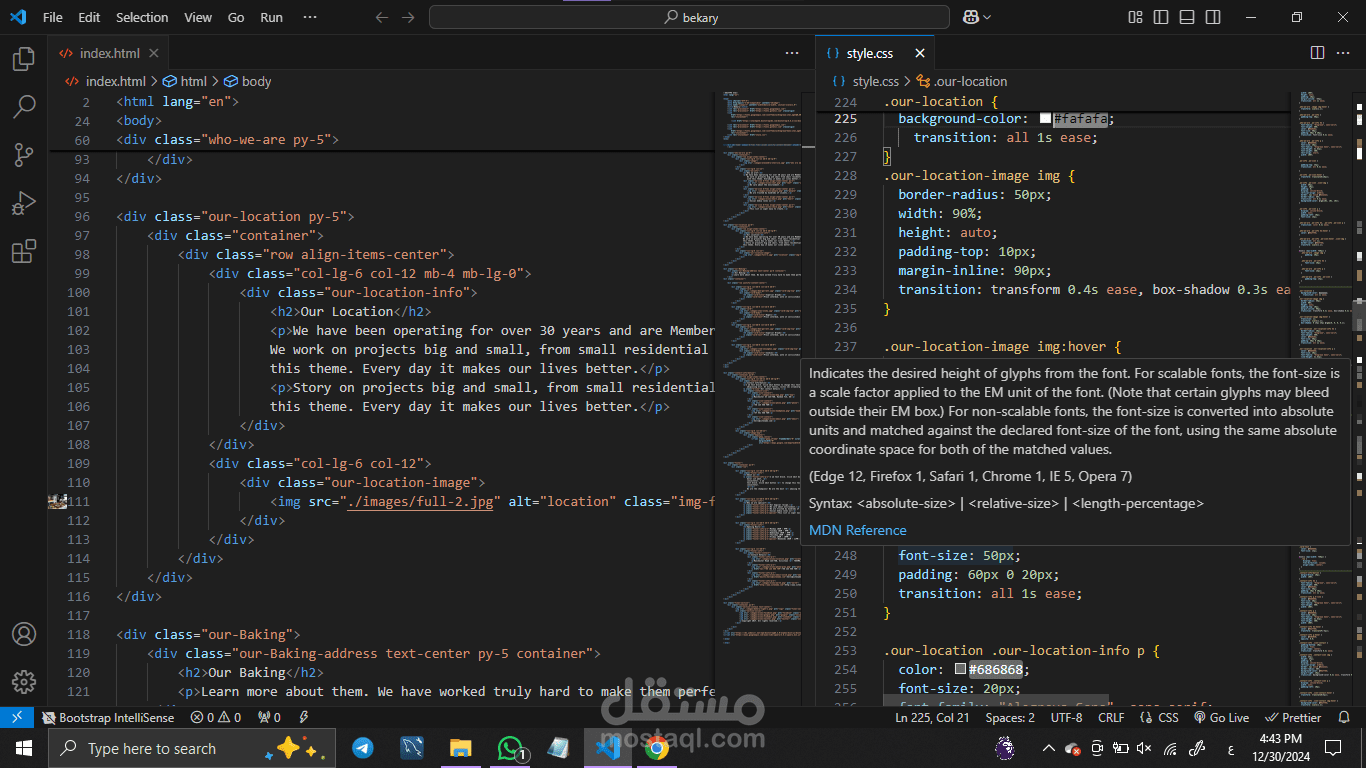Switch to the index.html tab

click(109, 53)
